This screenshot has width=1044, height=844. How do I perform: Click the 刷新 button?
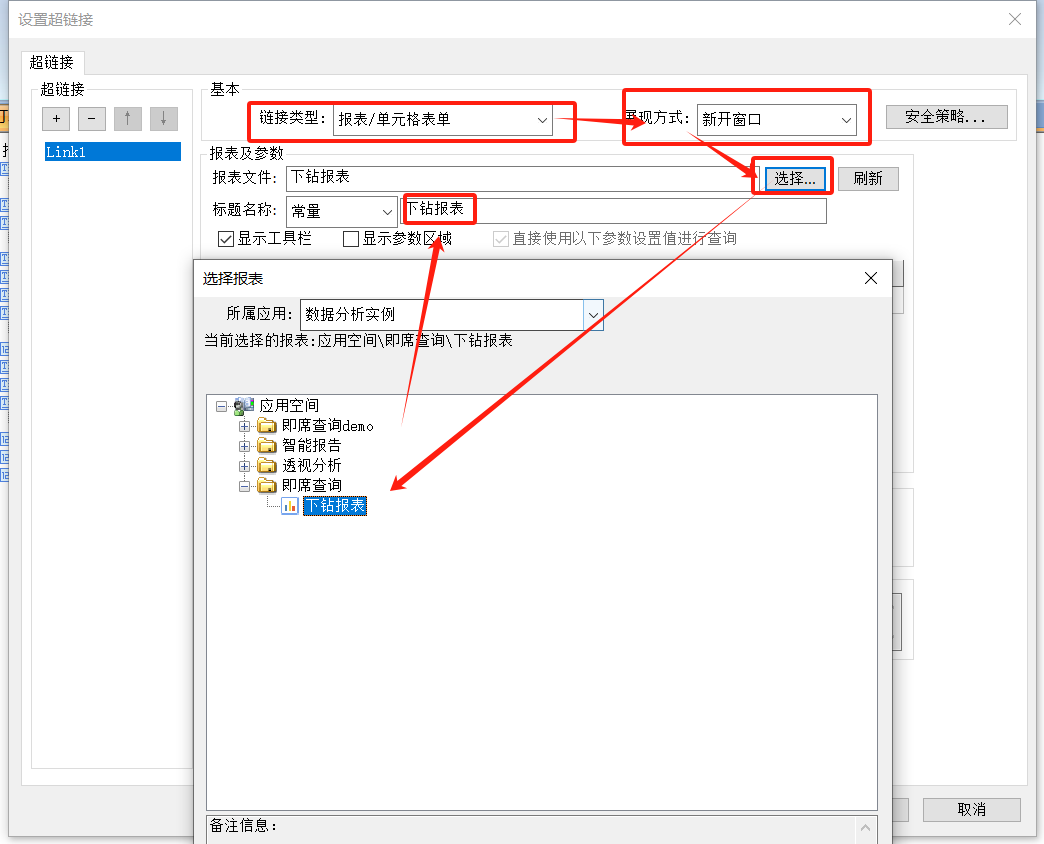coord(867,179)
